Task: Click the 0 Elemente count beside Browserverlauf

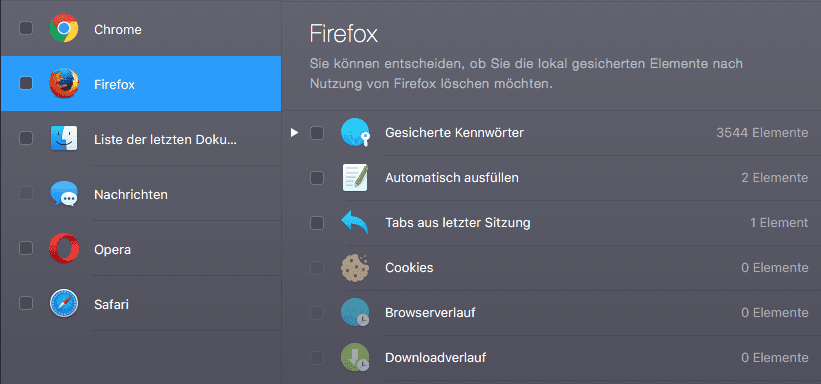Action: tap(774, 313)
